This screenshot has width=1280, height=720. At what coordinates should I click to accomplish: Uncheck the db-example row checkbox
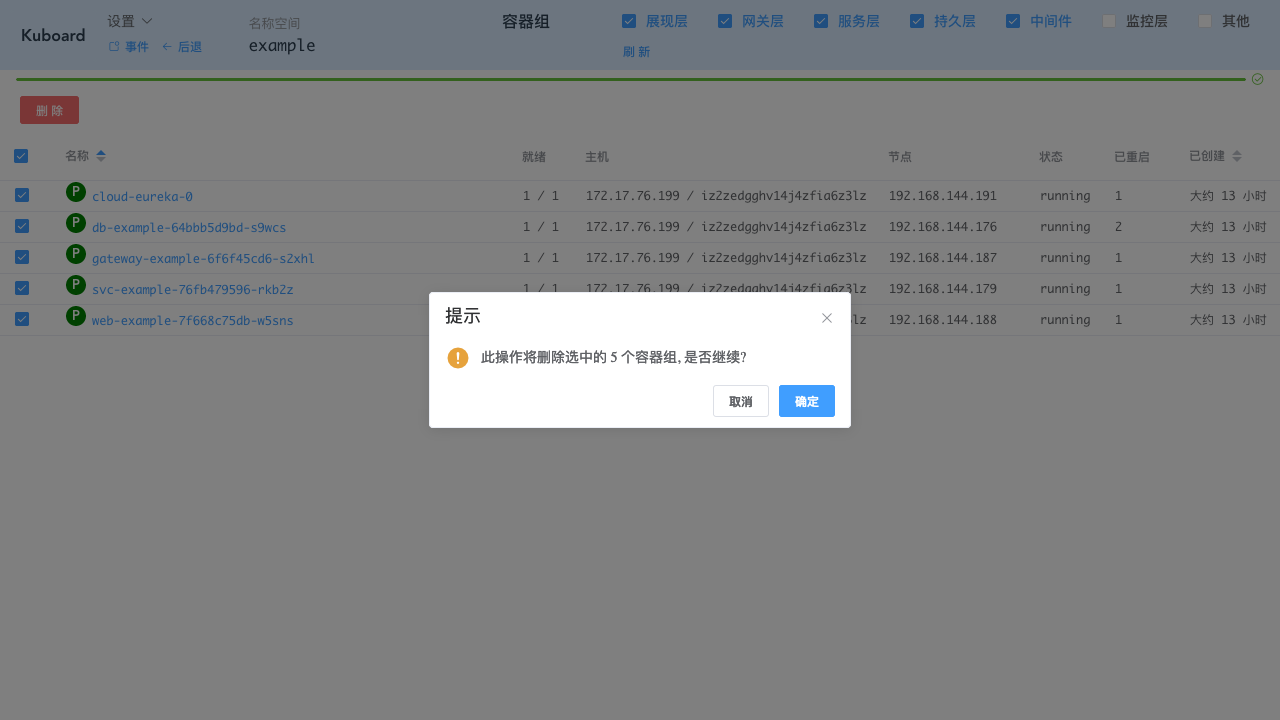tap(22, 226)
